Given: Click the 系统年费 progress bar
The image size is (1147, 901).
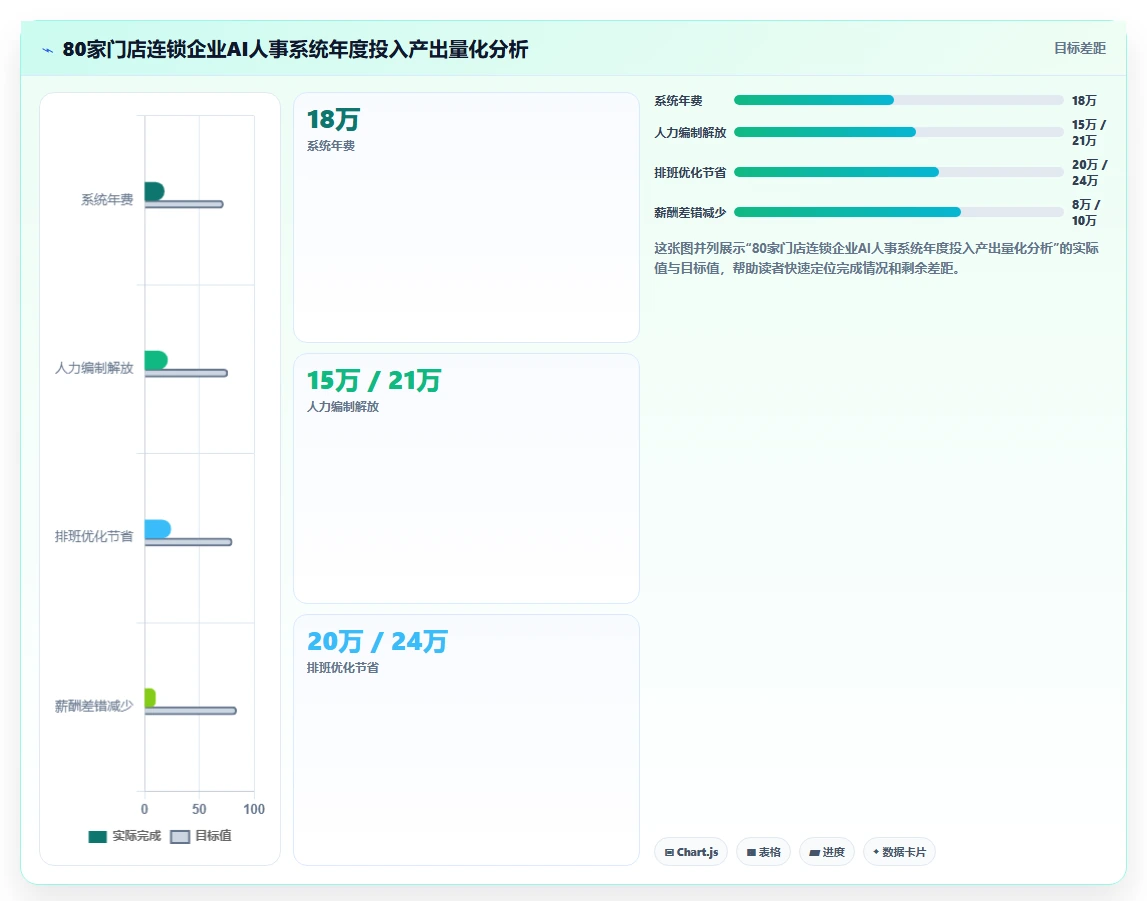Looking at the screenshot, I should point(898,100).
